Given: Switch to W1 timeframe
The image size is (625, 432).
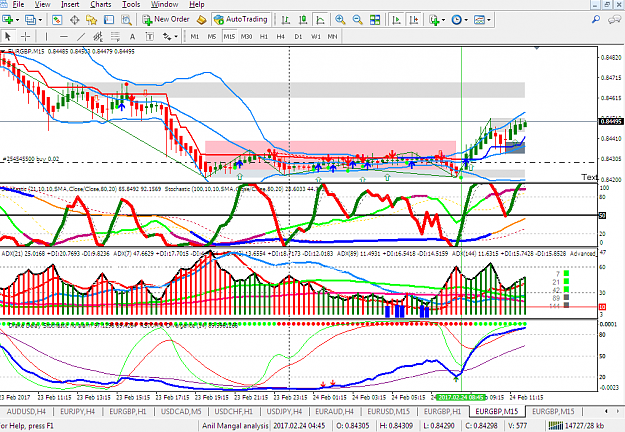Looking at the screenshot, I should click(316, 37).
